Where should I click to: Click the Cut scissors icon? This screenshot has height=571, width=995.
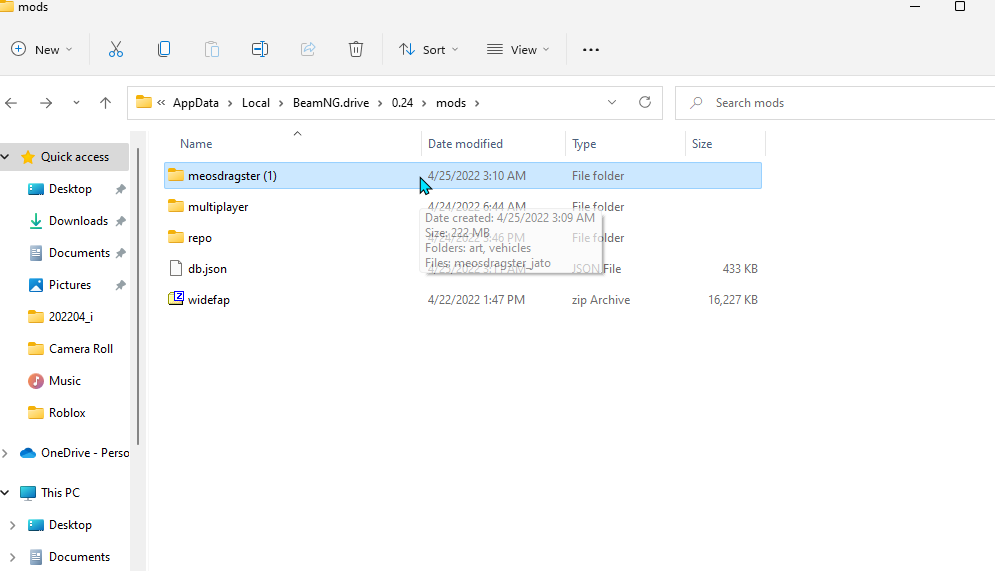click(x=115, y=49)
